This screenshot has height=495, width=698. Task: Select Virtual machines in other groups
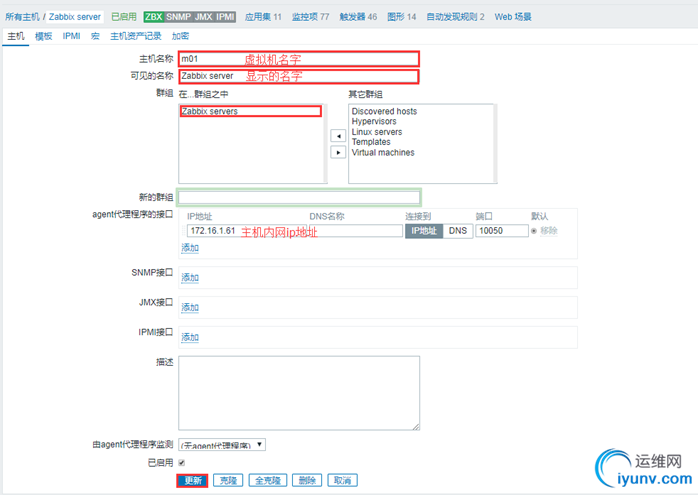click(x=383, y=153)
